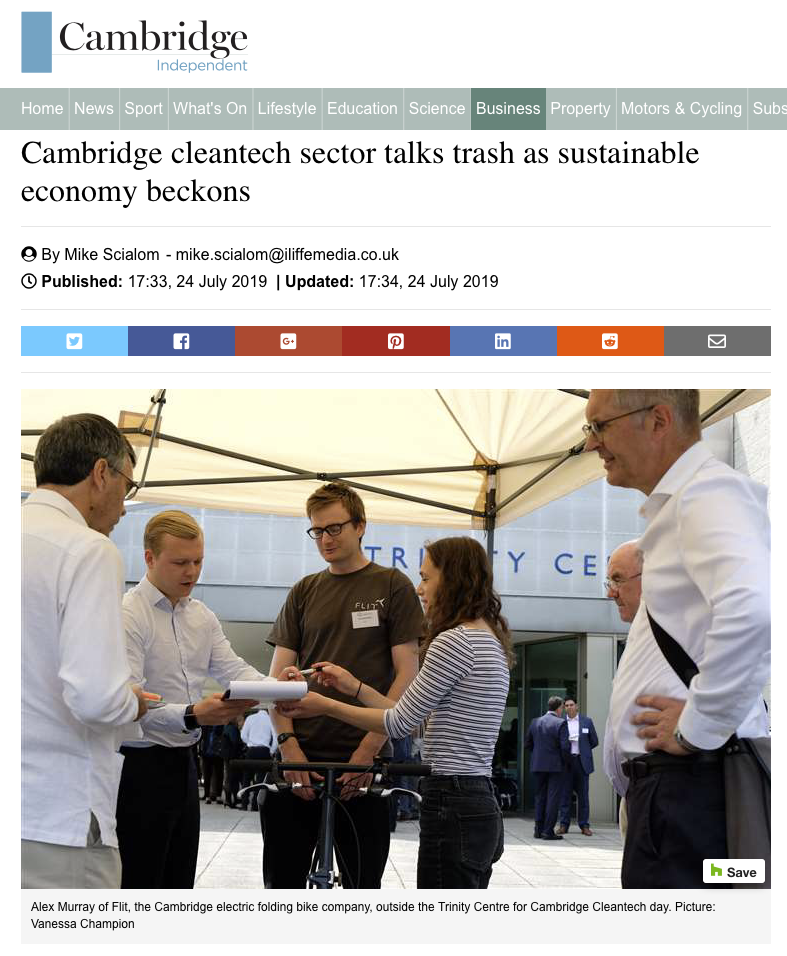Send article by email icon
Screen dimensions: 787x956
pos(718,341)
